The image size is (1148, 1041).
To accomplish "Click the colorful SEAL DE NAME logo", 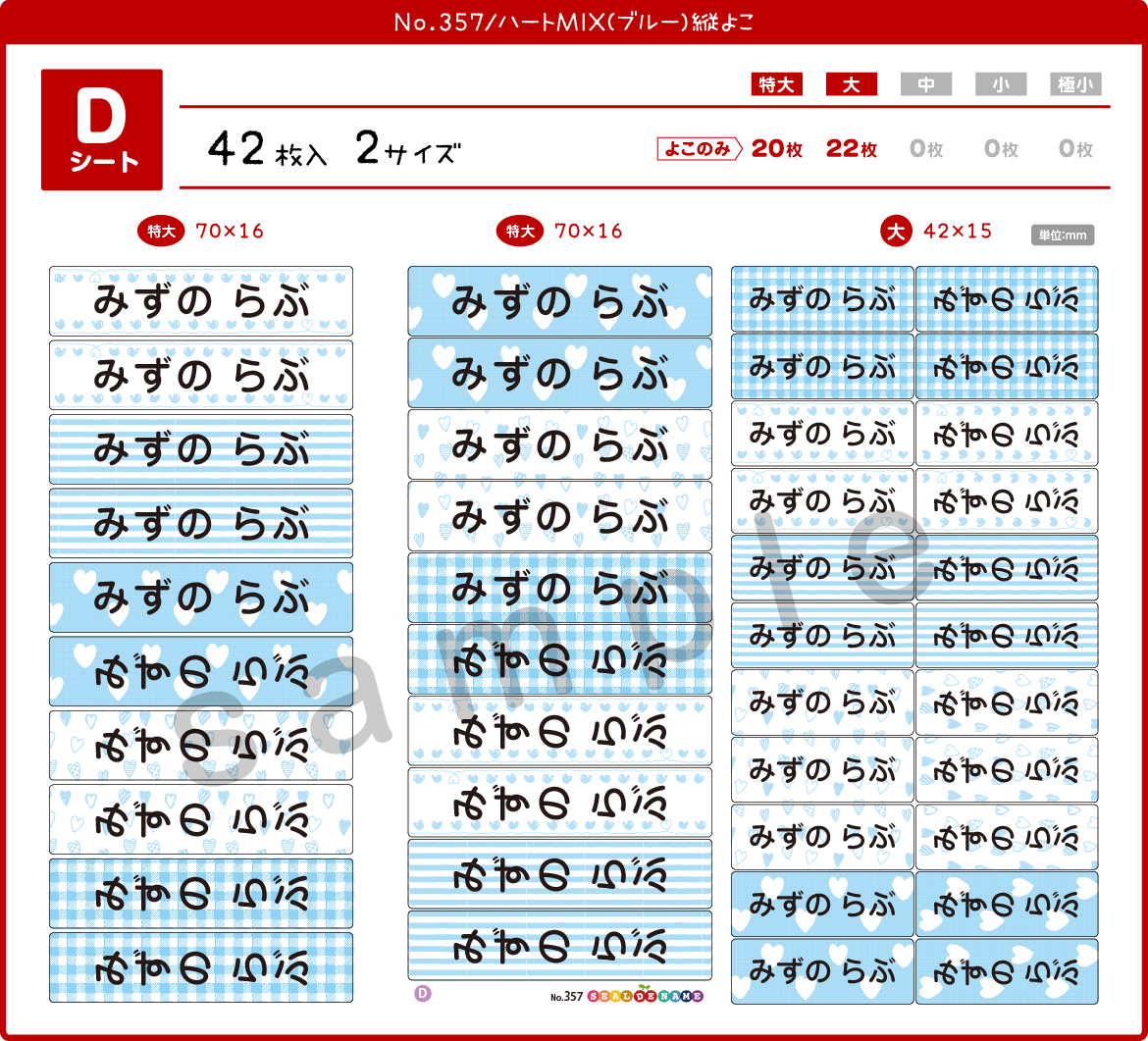I will click(x=646, y=996).
